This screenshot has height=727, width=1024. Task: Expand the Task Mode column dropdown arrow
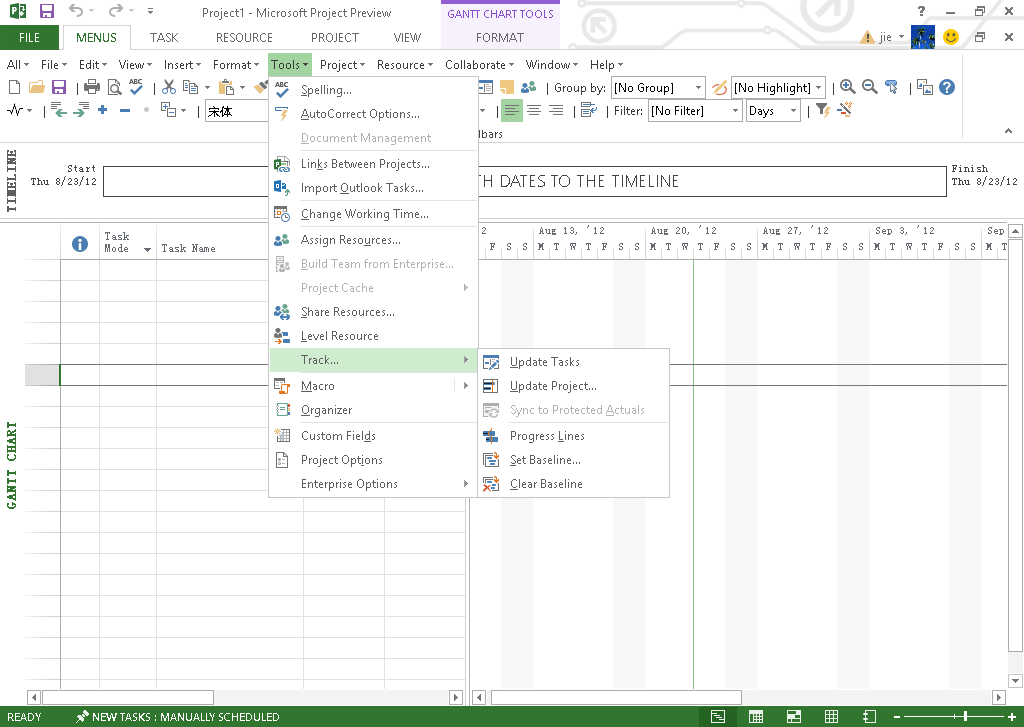coord(147,250)
